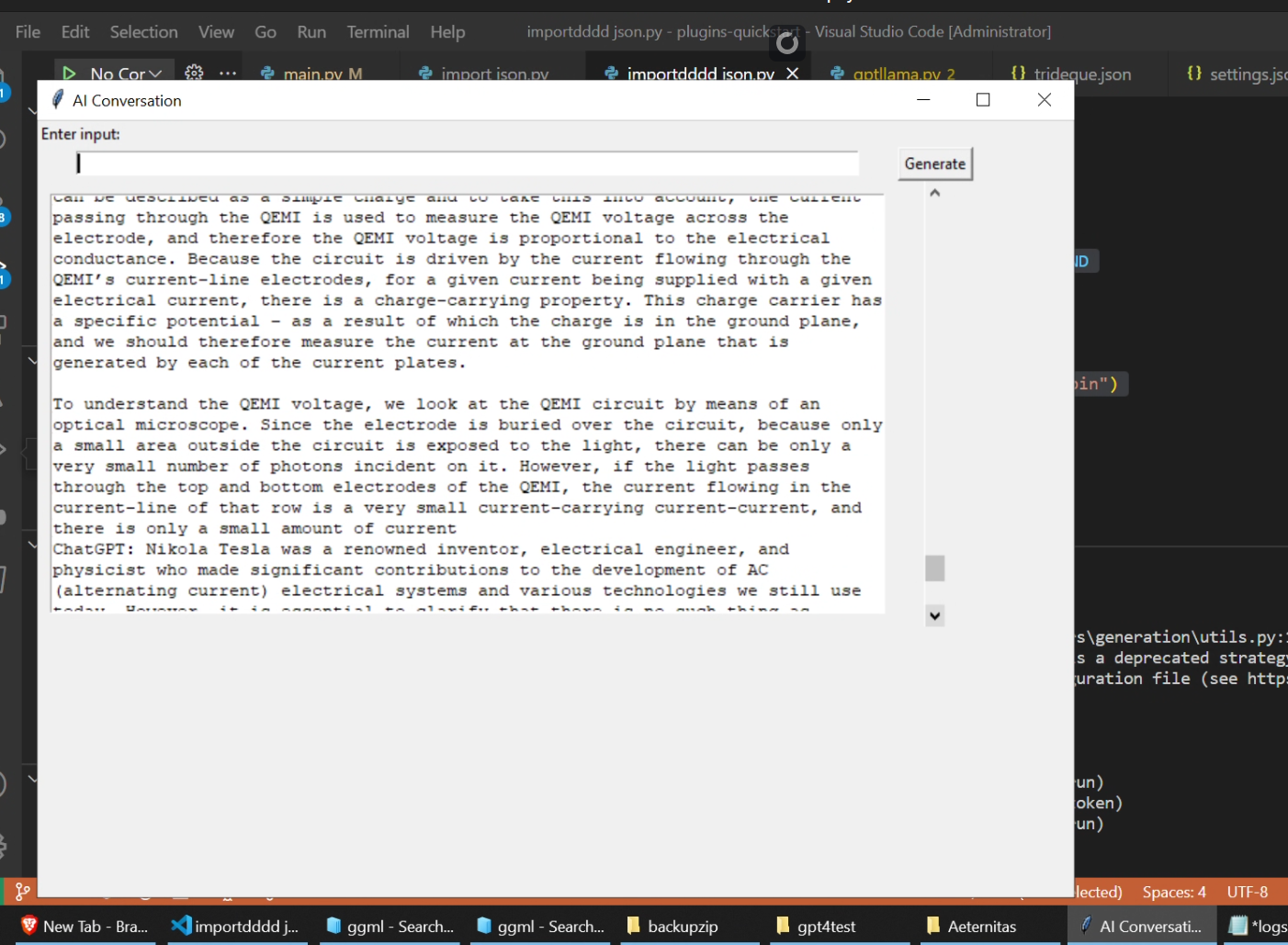Click the Enter input text field
1288x945 pixels.
(467, 163)
